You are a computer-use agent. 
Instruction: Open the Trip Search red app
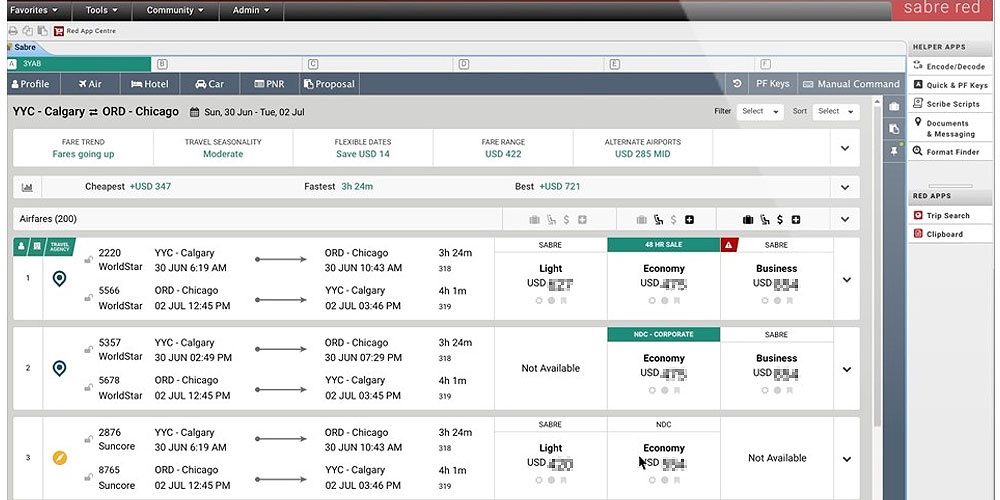(x=942, y=216)
